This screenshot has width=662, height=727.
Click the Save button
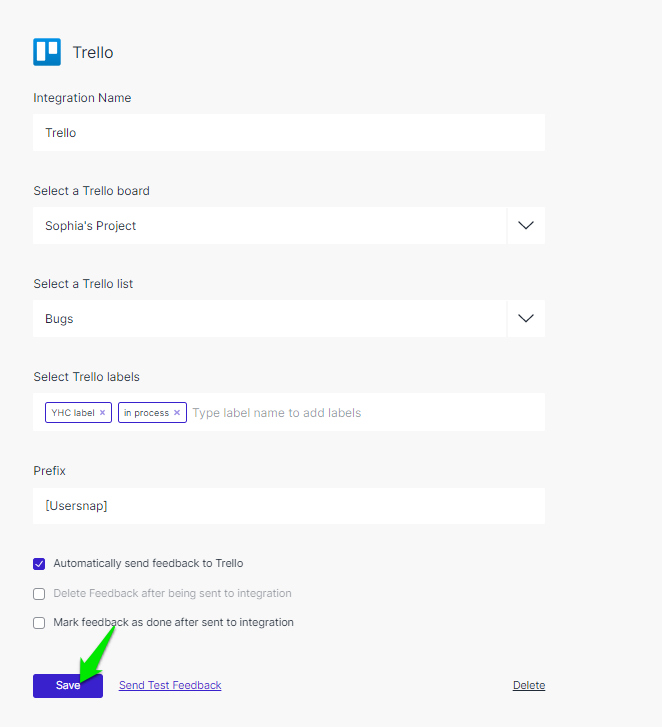pos(68,686)
